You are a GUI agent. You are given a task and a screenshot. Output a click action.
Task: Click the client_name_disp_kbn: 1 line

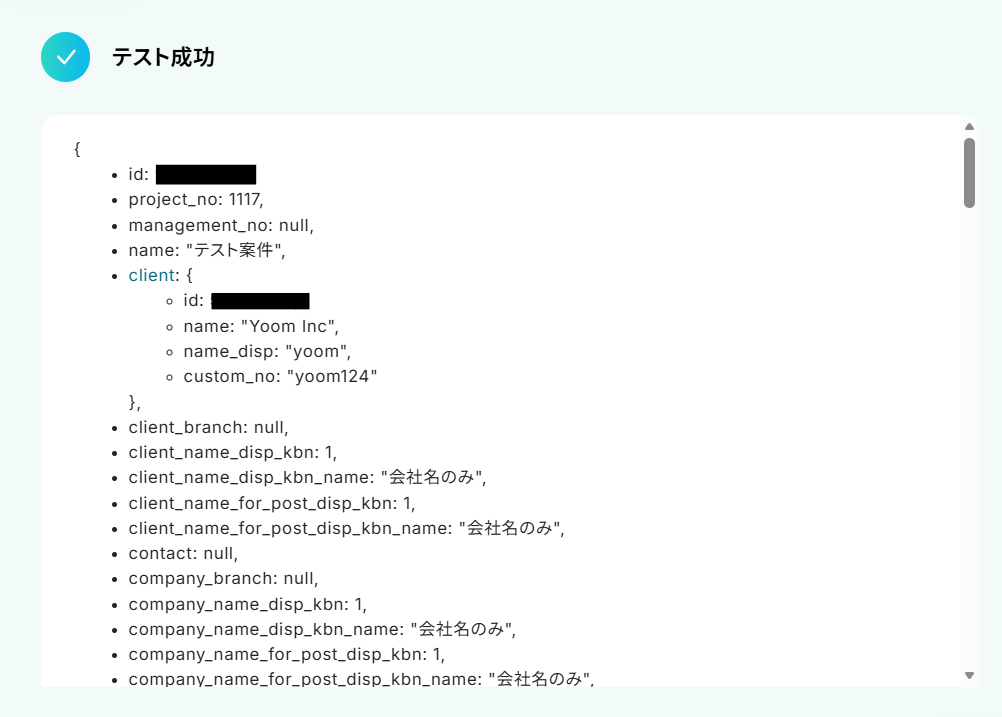click(x=233, y=452)
